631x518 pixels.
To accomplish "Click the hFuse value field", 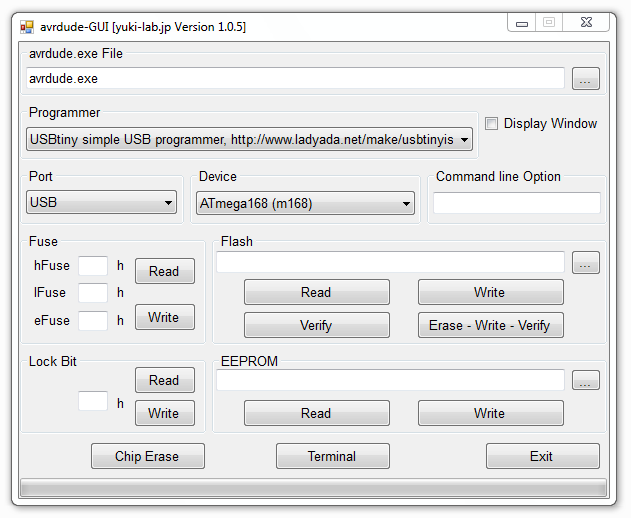I will (x=93, y=266).
